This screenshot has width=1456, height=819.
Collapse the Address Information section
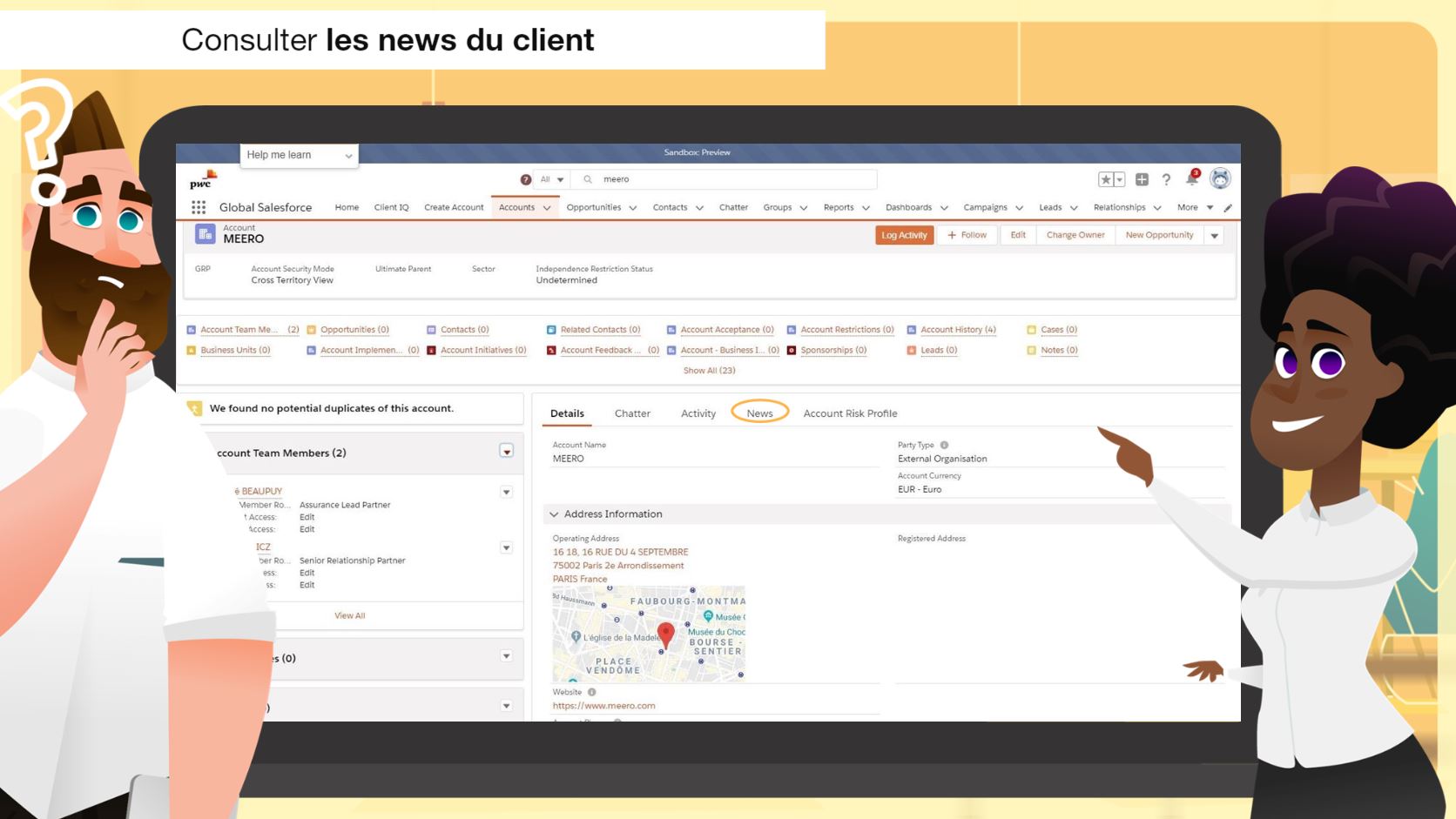[555, 514]
